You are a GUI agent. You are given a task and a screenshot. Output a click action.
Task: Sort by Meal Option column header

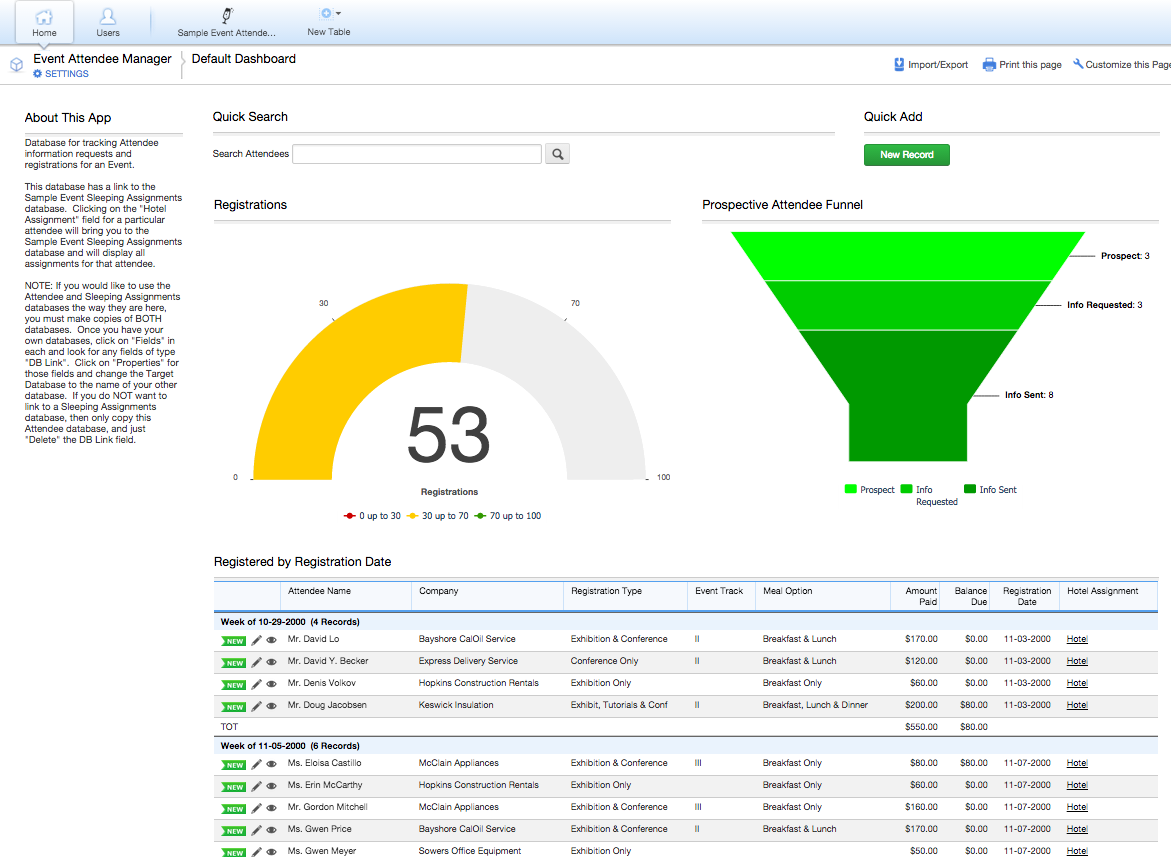click(x=787, y=591)
